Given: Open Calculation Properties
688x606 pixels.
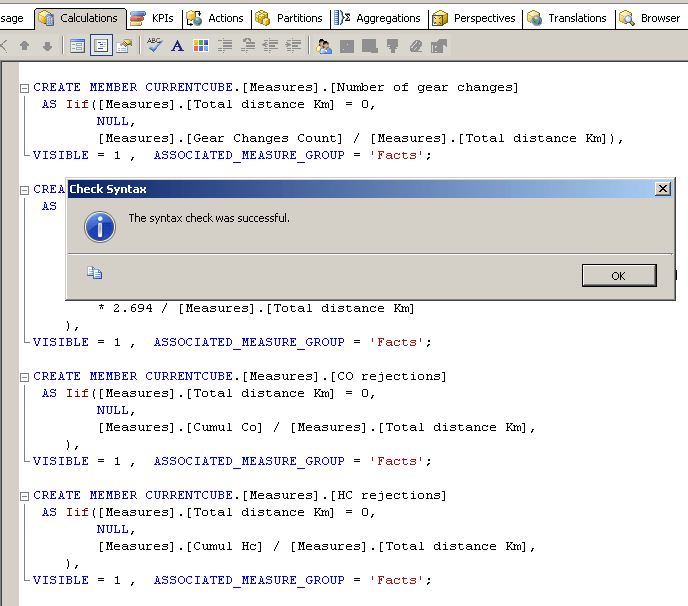Looking at the screenshot, I should coord(124,46).
